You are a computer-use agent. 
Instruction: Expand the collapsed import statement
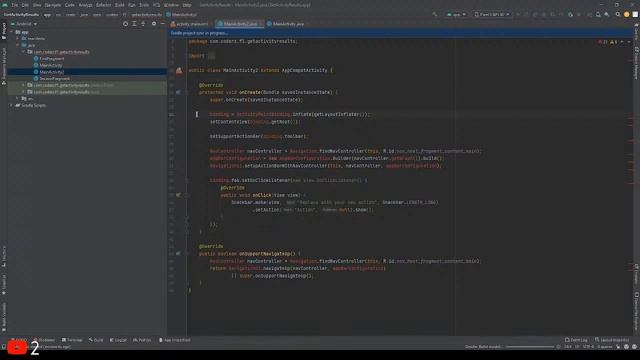(x=211, y=56)
